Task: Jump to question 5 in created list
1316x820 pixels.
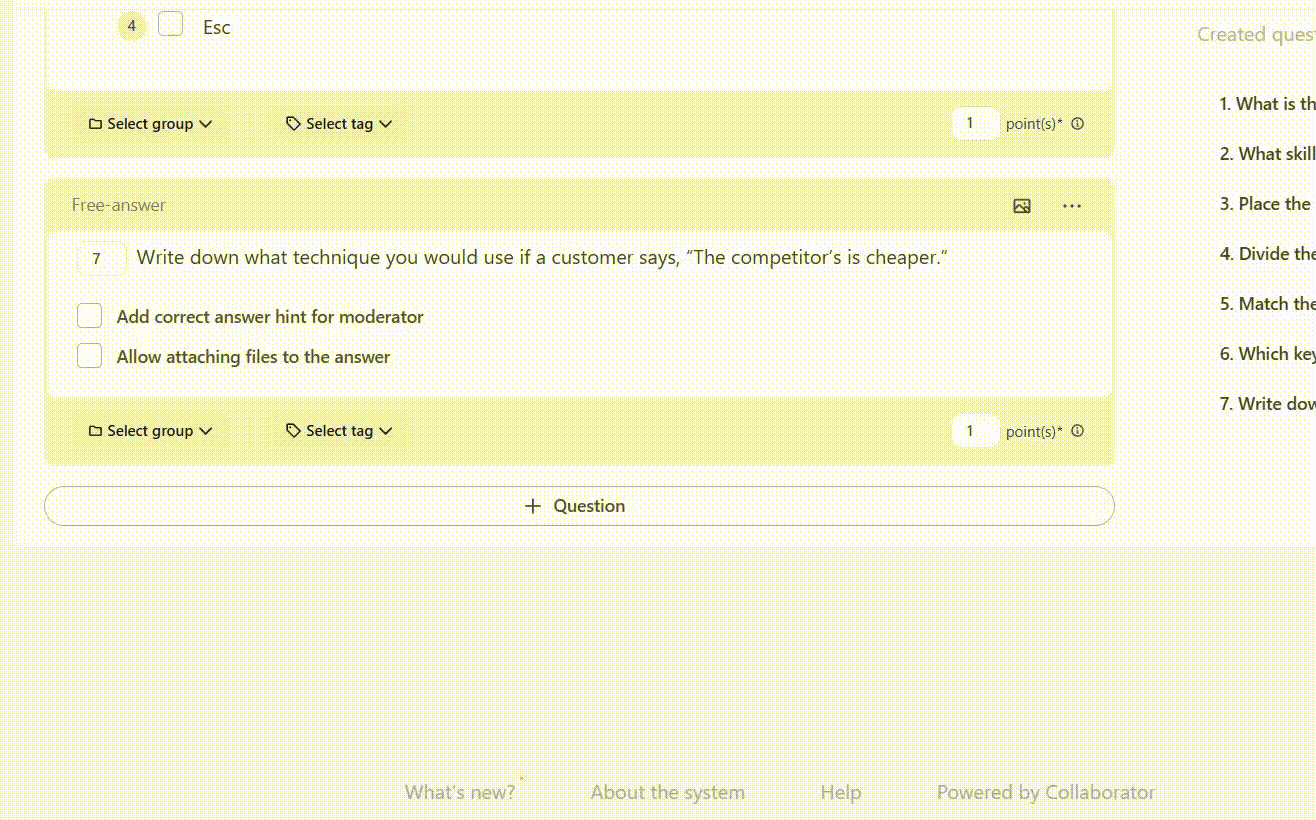Action: pos(1266,304)
